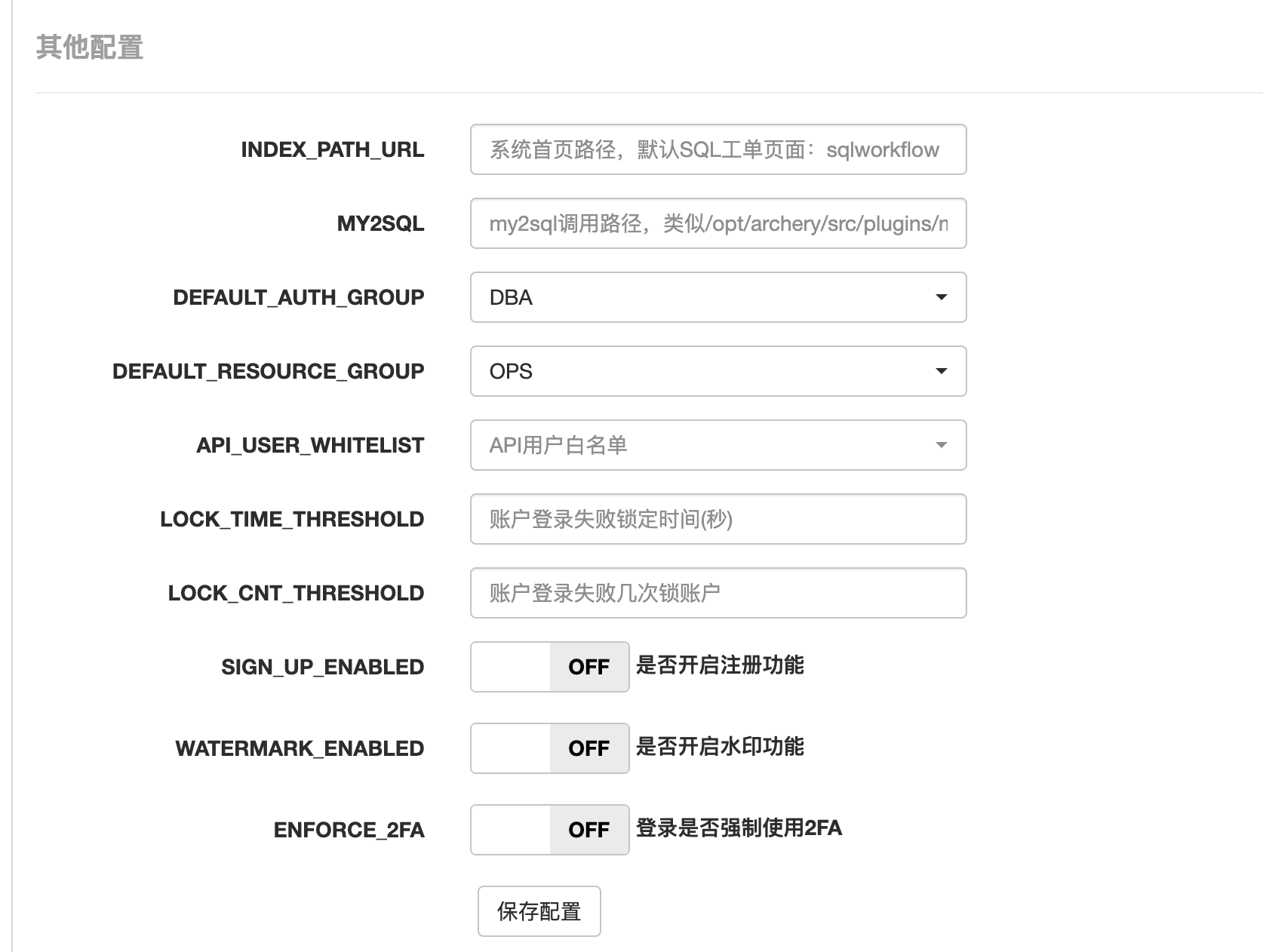Viewport: 1263px width, 952px height.
Task: Click the 是否开启注册功能 description text
Action: [720, 665]
